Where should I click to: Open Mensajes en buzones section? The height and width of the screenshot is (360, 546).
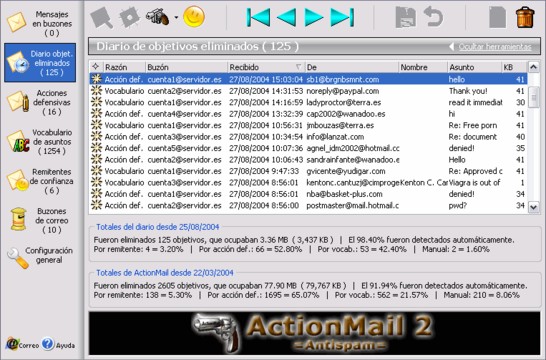click(x=40, y=23)
